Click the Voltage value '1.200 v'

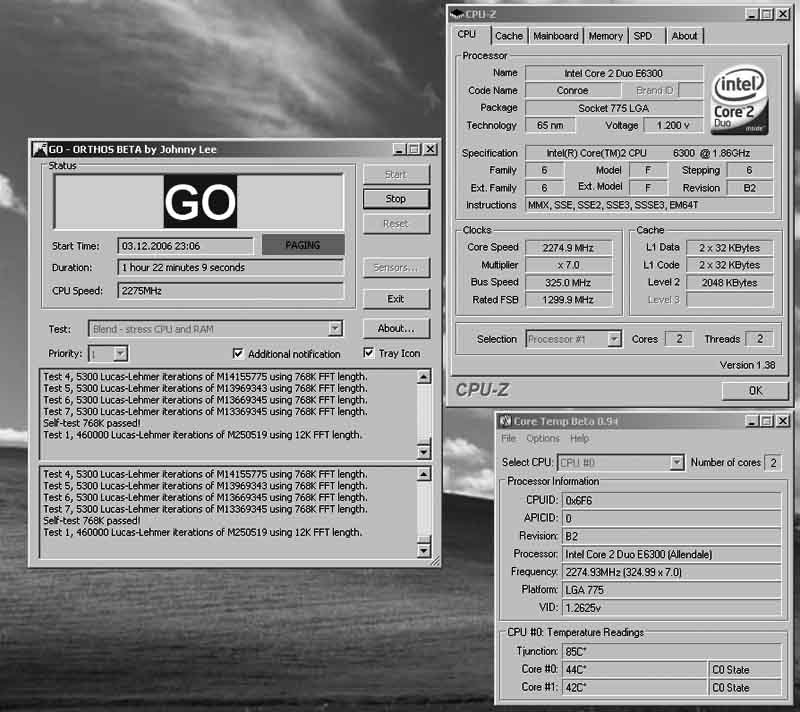pyautogui.click(x=673, y=125)
